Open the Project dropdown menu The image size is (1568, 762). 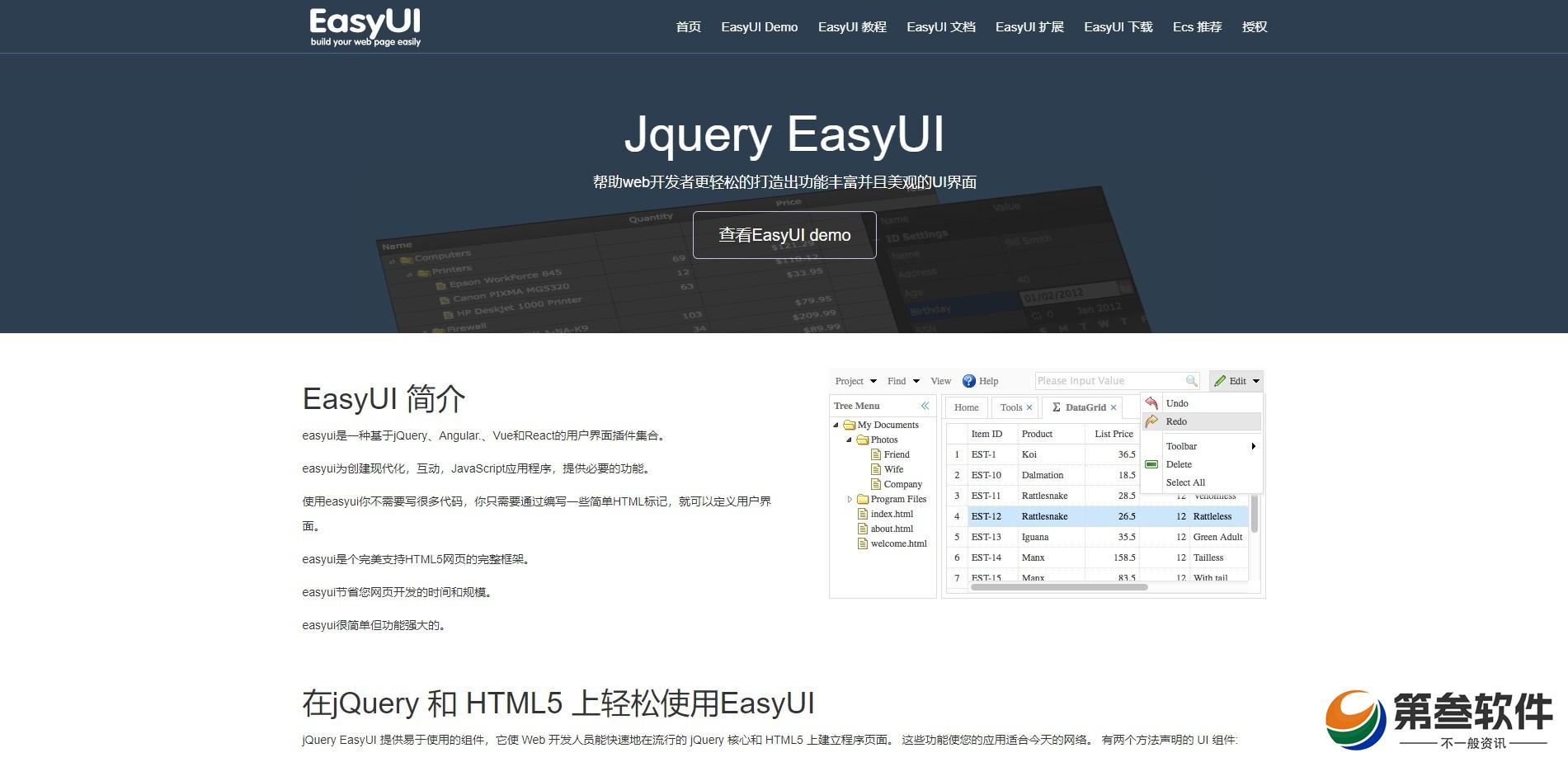click(x=855, y=381)
